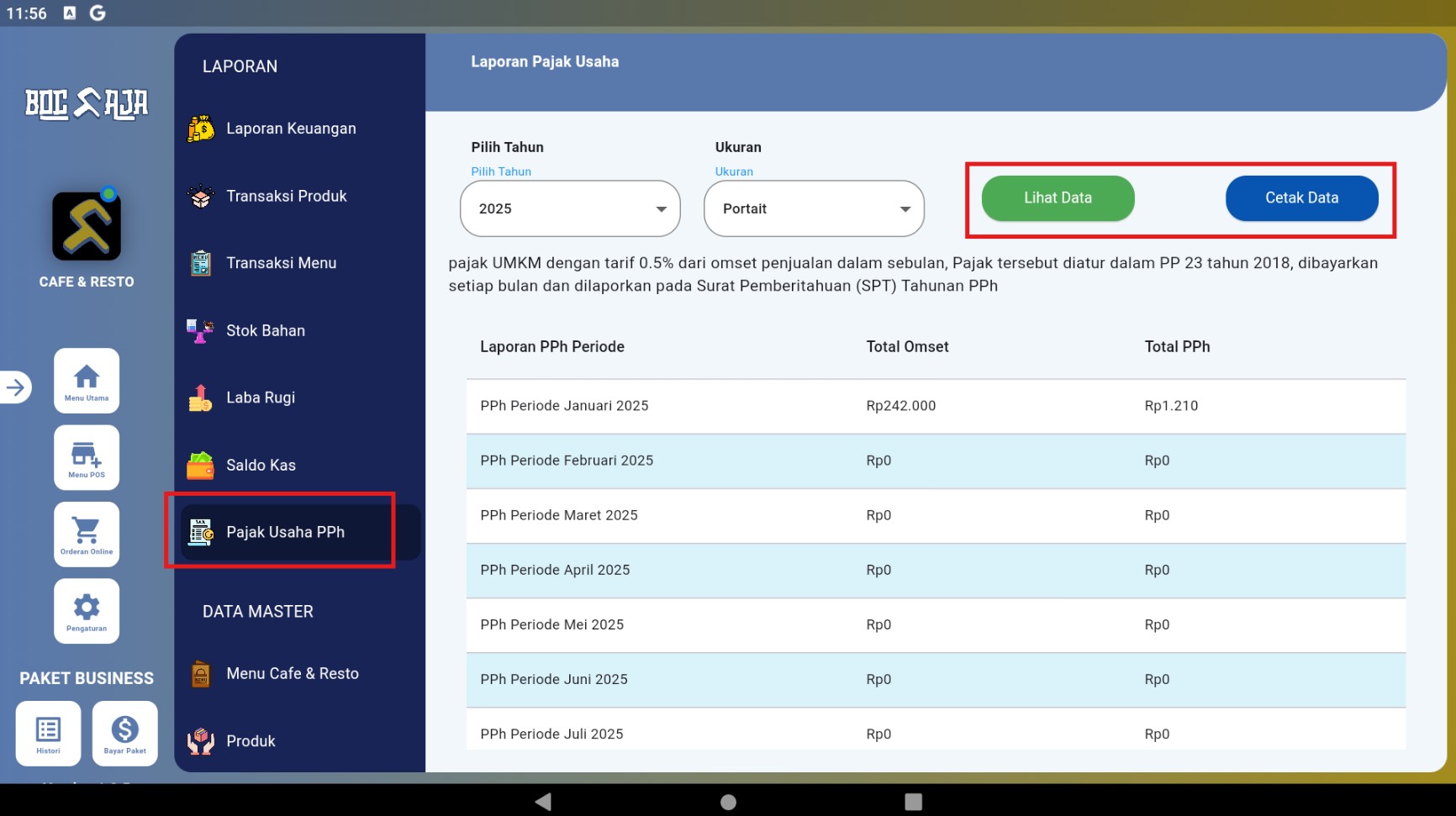
Task: Click the DATA MASTER section heading
Action: coord(258,612)
